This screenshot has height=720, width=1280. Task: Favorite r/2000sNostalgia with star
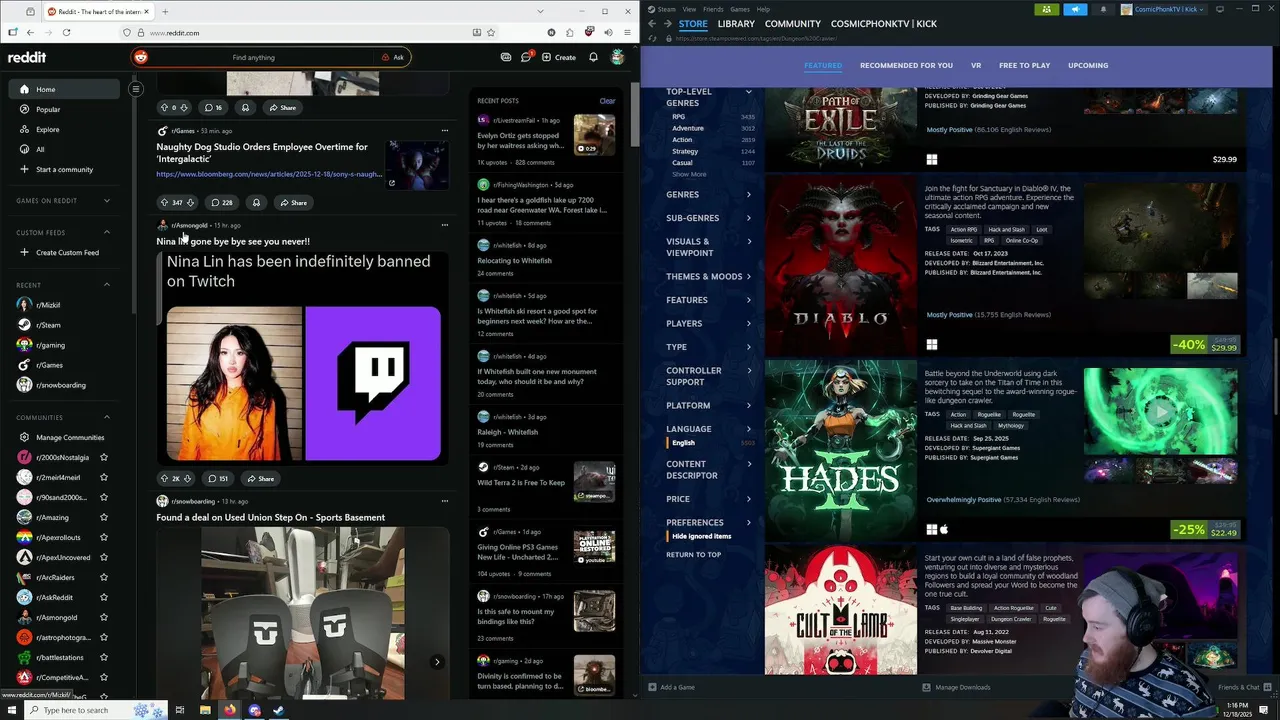click(104, 457)
